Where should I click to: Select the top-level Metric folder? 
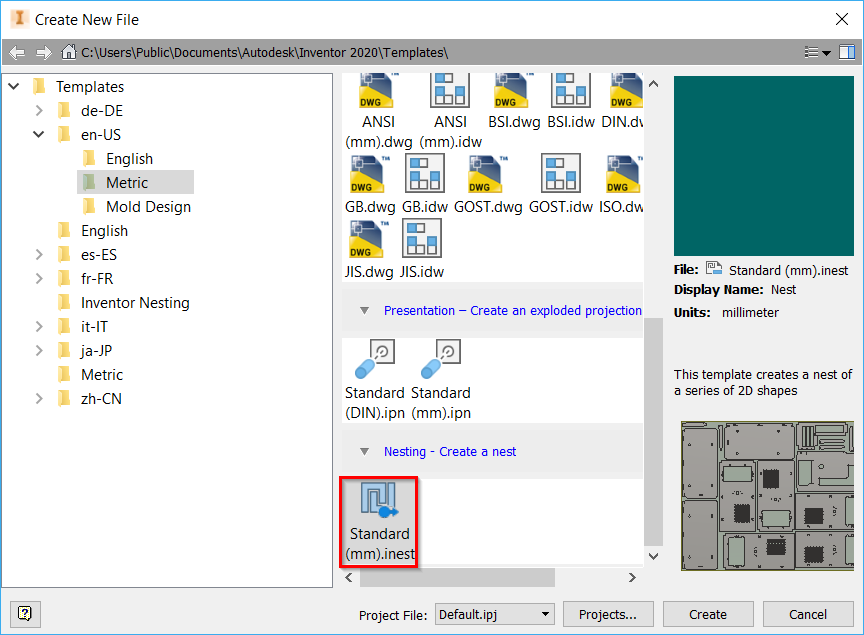click(102, 375)
